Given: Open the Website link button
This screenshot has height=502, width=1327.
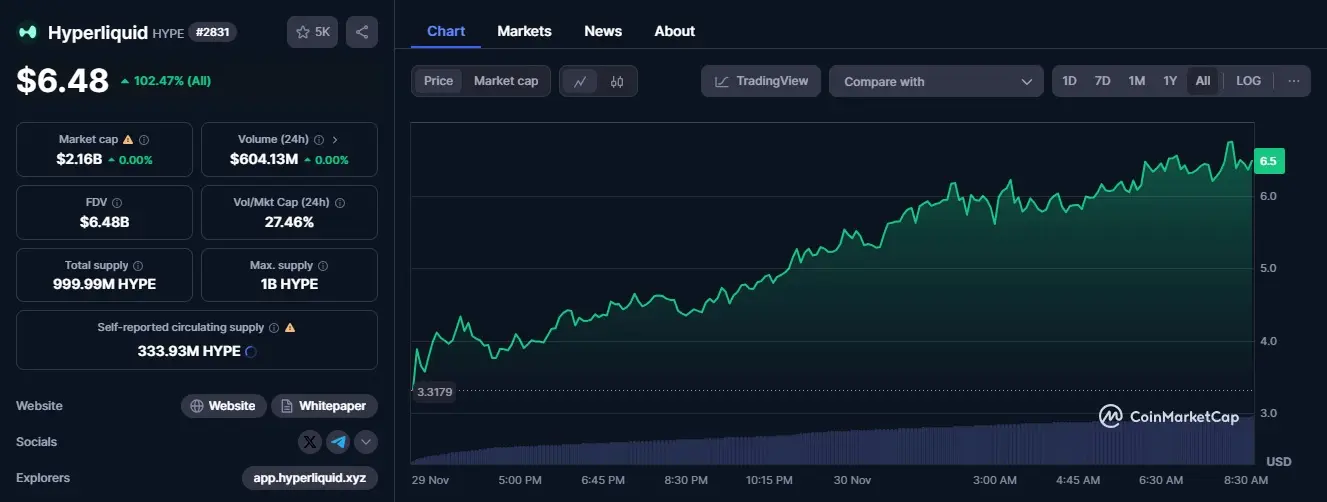Looking at the screenshot, I should [224, 406].
